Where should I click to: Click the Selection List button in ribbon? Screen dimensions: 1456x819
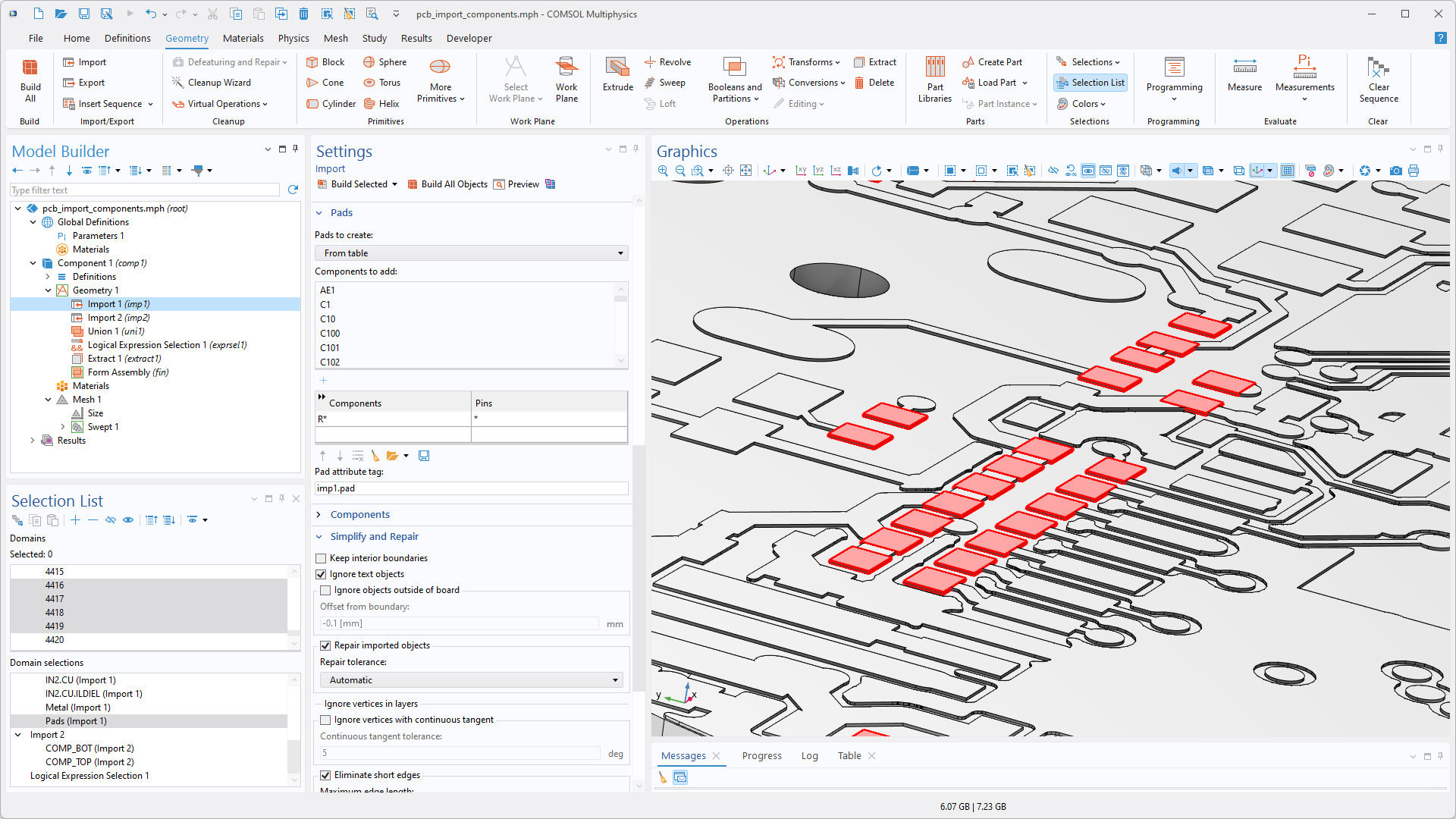point(1090,83)
